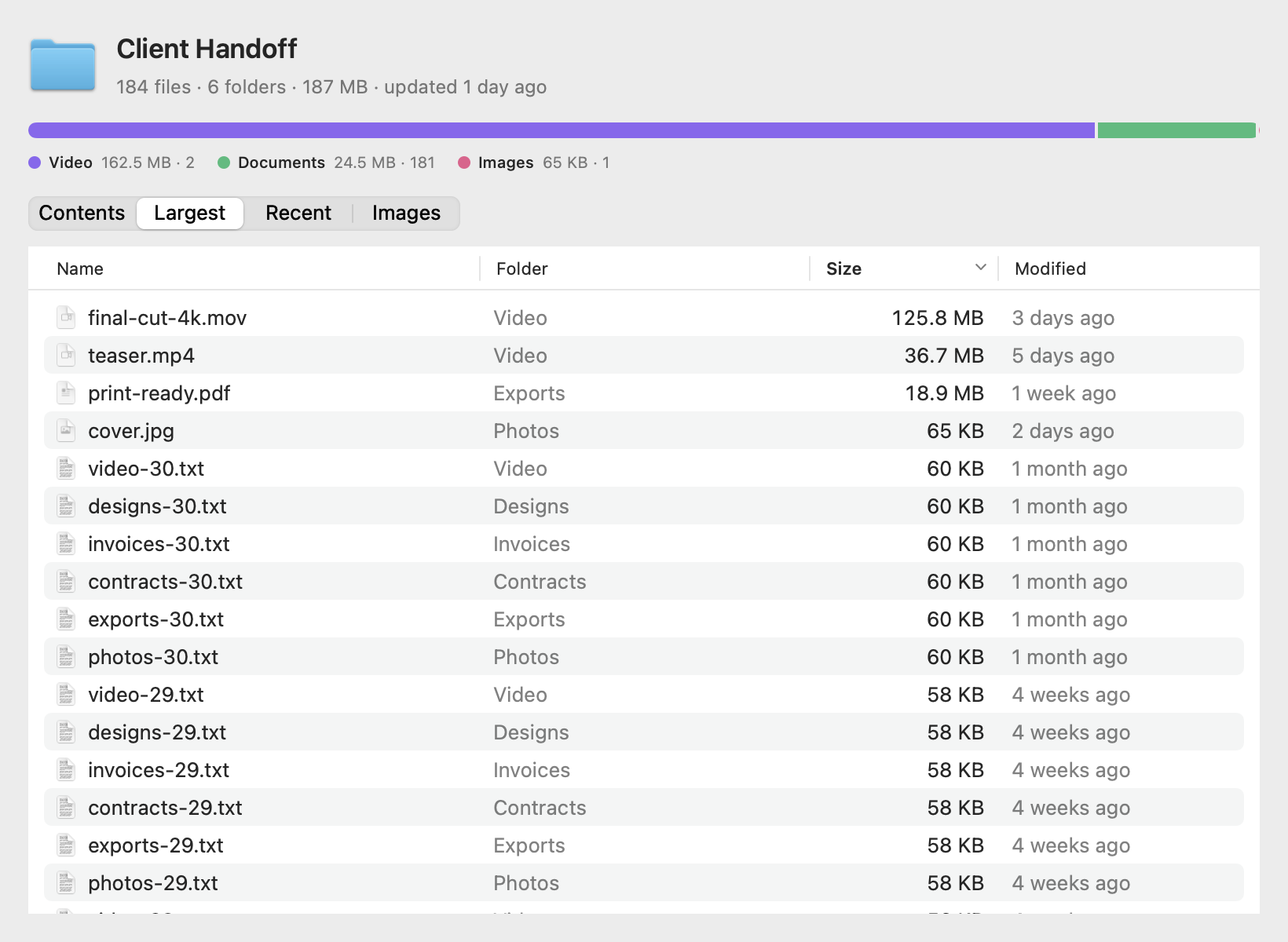Click the 36.7 MB size of teaser.mp4

click(x=944, y=356)
